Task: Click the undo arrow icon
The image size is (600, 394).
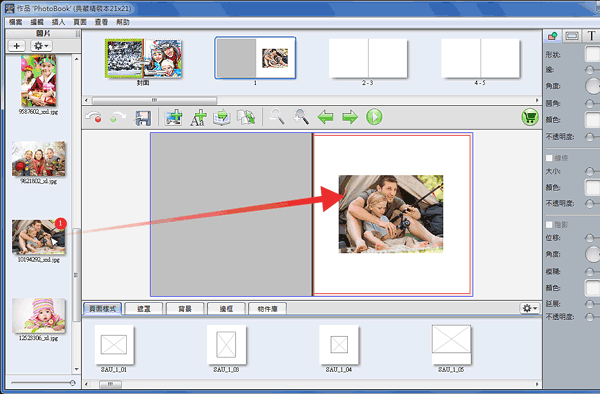Action: coord(94,117)
